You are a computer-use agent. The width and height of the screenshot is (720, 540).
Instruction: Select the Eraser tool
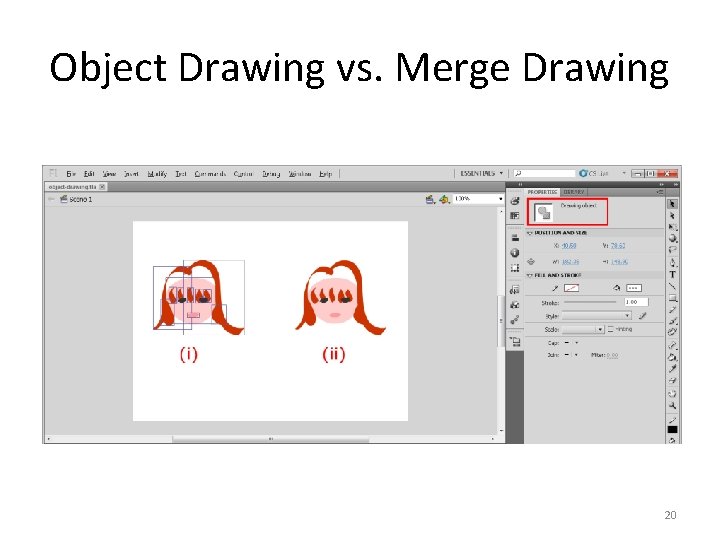point(672,381)
